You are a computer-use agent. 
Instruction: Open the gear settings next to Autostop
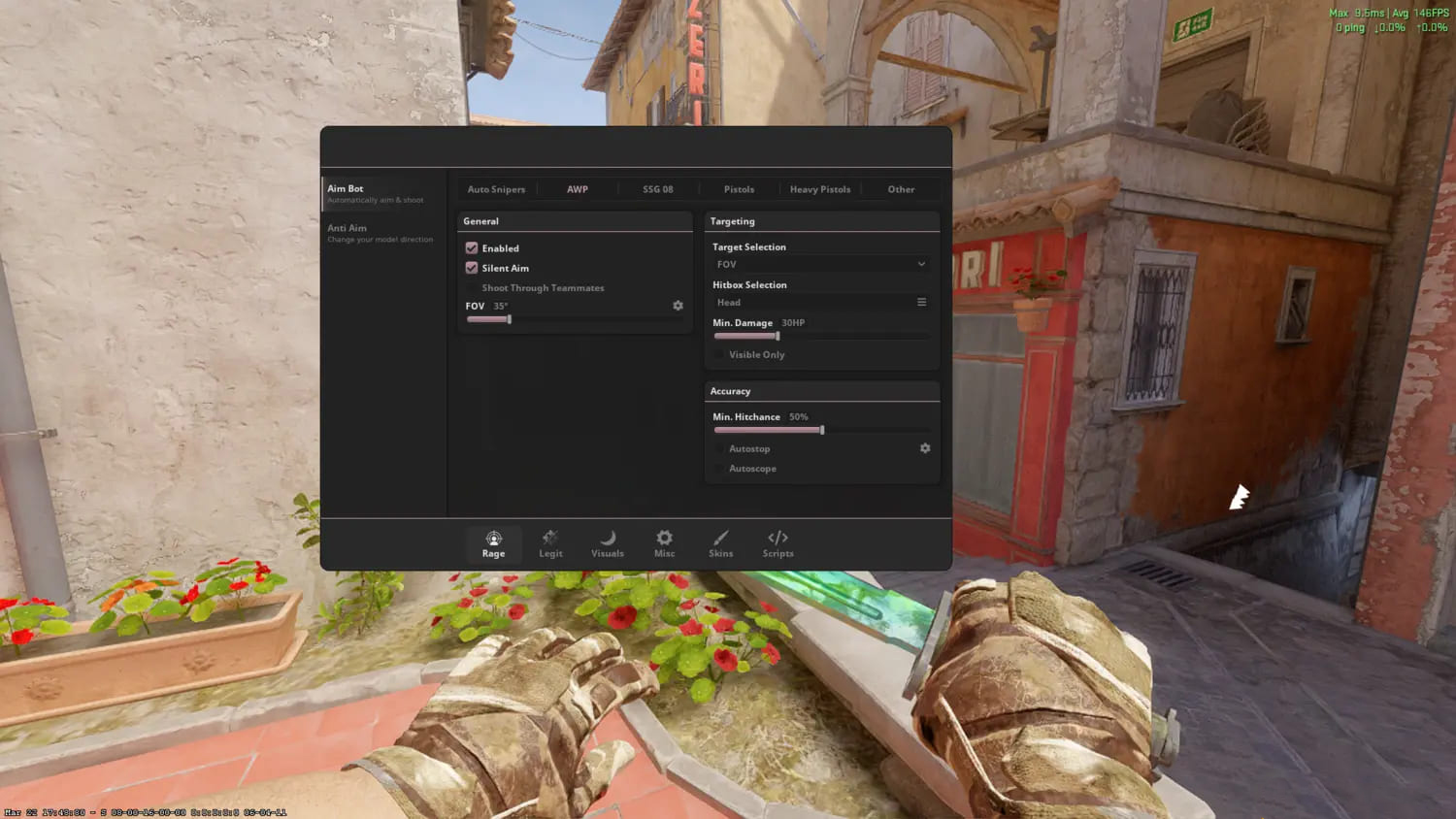pos(925,448)
